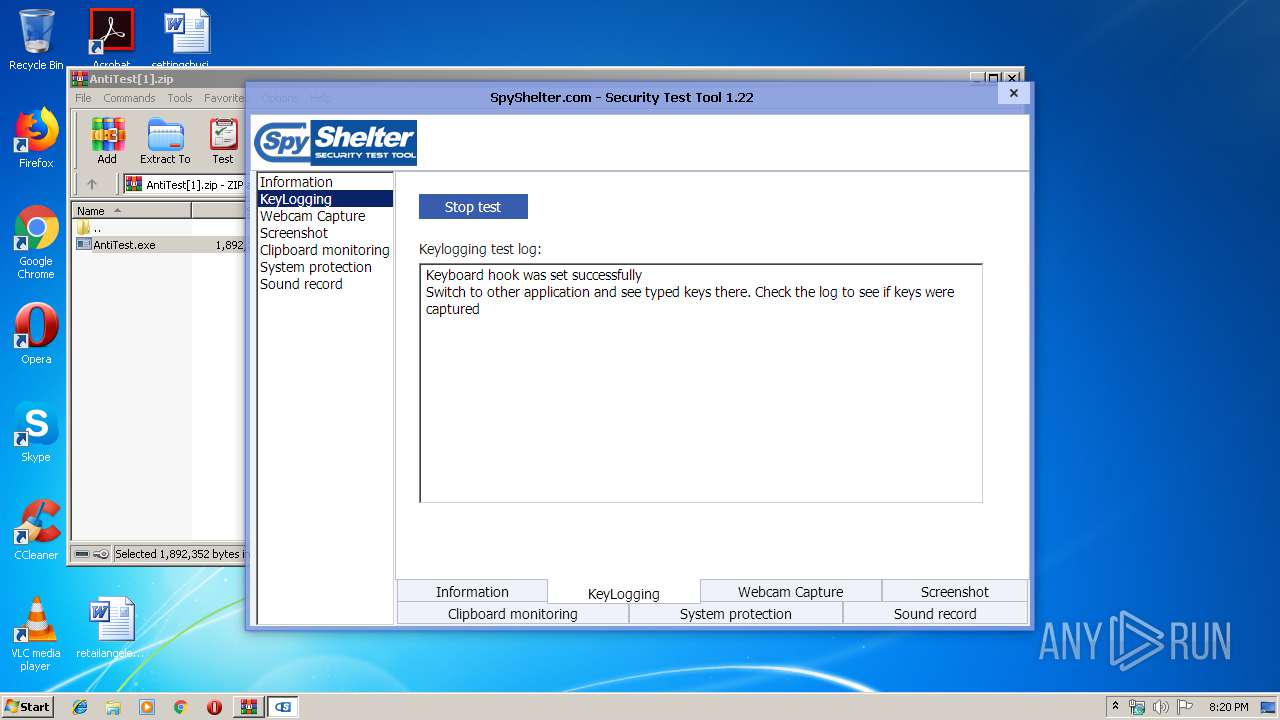Switch to the Information bottom tab
The height and width of the screenshot is (720, 1280).
click(x=472, y=592)
